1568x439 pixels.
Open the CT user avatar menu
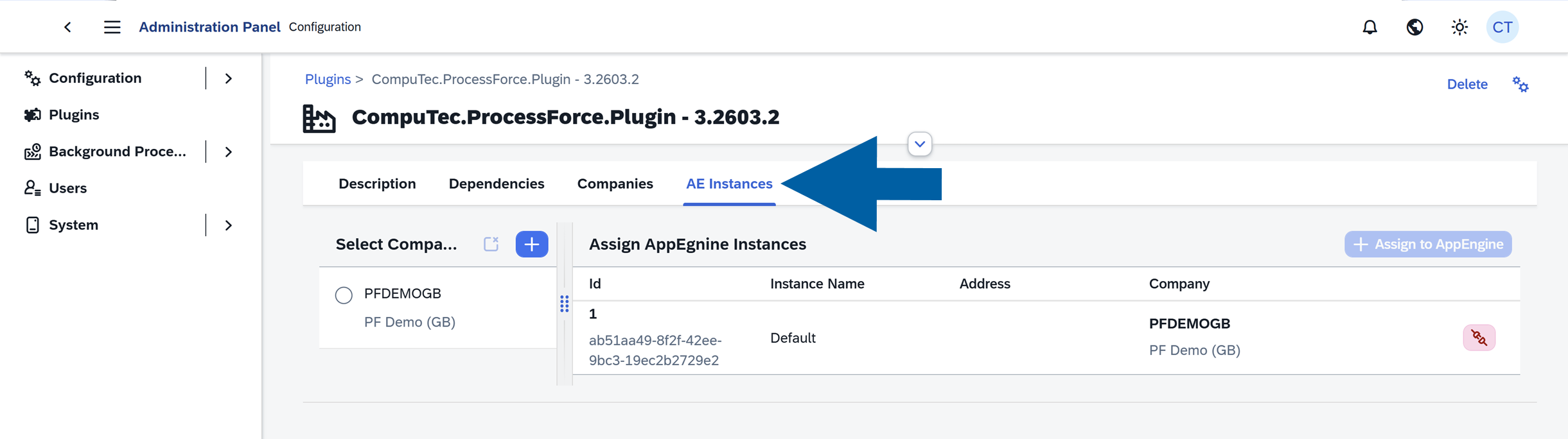[1502, 27]
